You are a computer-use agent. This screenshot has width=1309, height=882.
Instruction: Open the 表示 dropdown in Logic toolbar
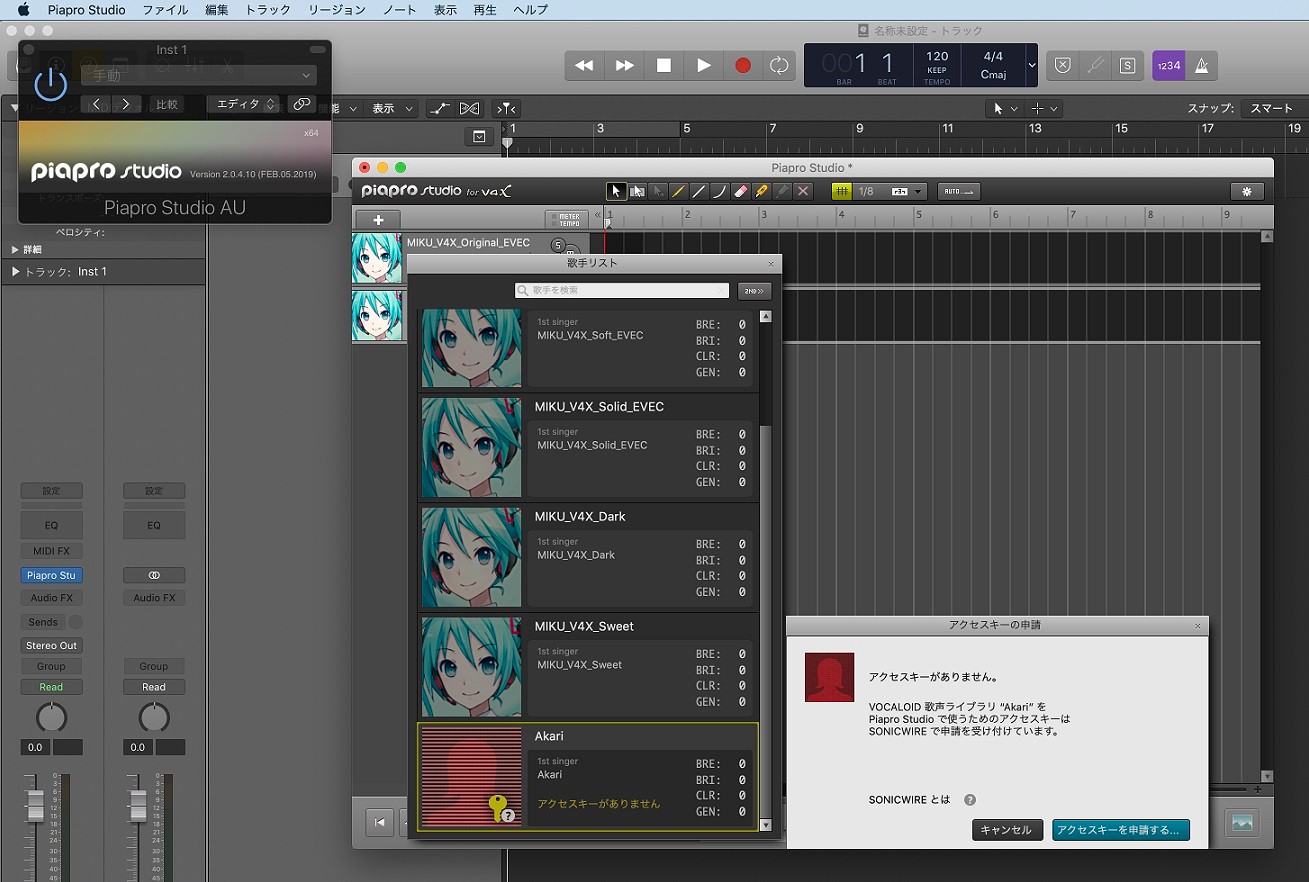coord(391,108)
